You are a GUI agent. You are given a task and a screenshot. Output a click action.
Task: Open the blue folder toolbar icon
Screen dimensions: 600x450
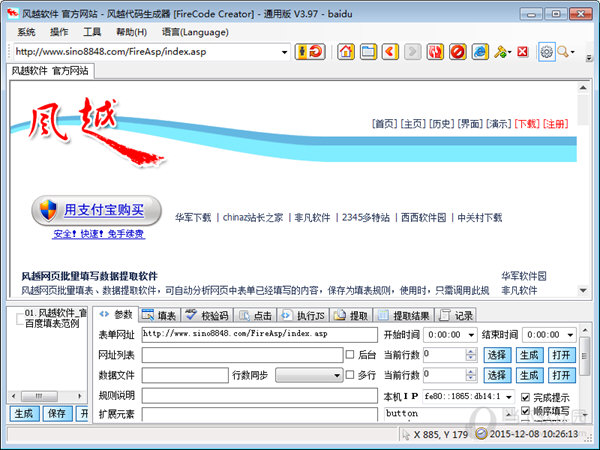pos(368,51)
